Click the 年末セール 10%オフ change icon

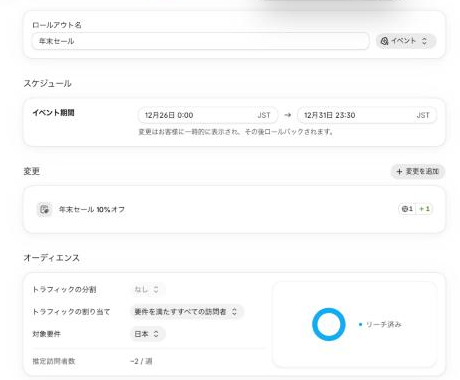pyautogui.click(x=44, y=209)
